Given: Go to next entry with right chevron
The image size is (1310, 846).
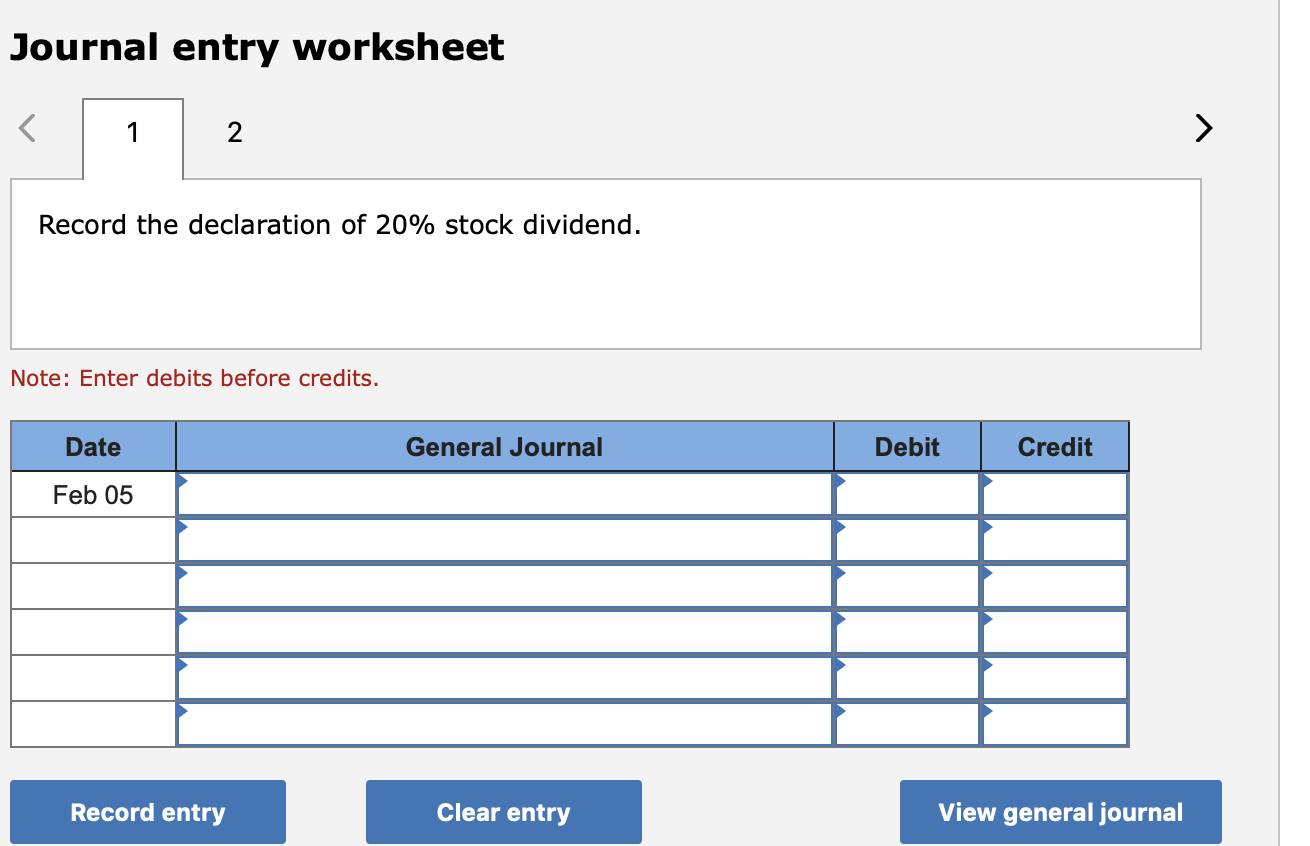Looking at the screenshot, I should 1204,129.
